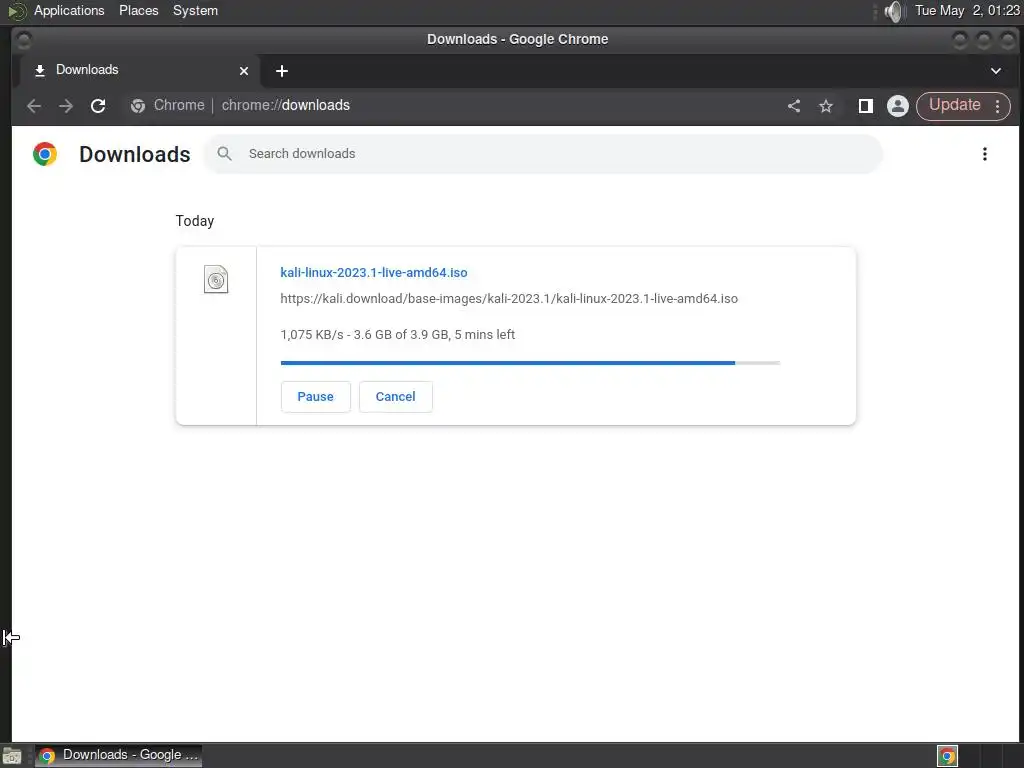Pause the Kali ISO download
1024x768 pixels.
(315, 396)
